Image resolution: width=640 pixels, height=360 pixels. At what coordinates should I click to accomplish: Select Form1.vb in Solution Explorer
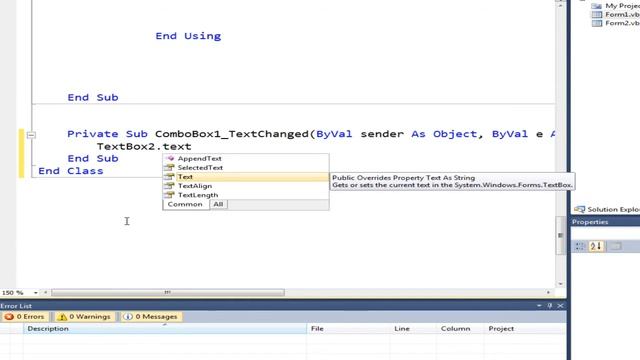(x=617, y=14)
